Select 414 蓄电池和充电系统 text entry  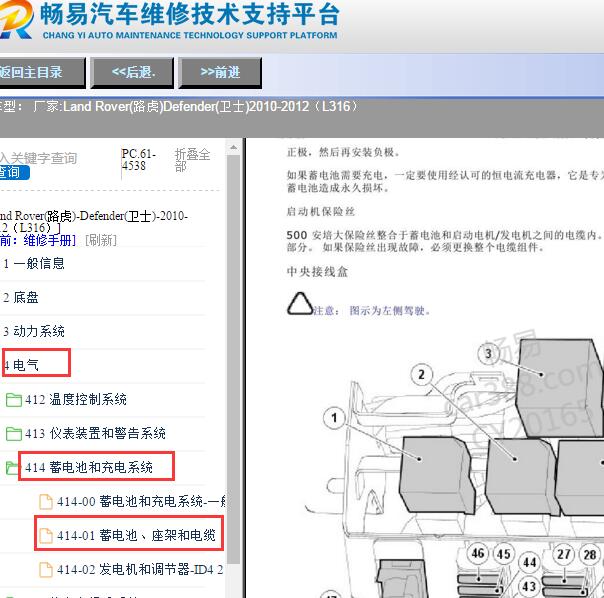pos(89,467)
